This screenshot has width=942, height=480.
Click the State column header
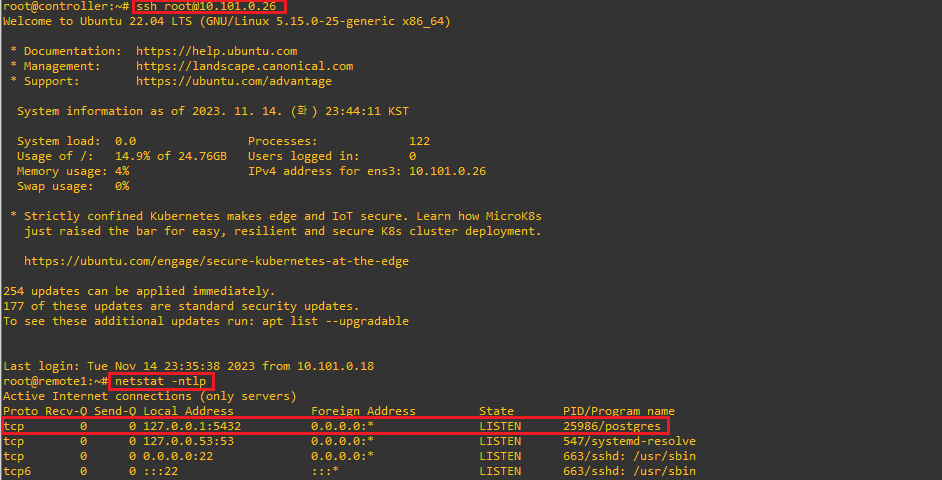(x=496, y=412)
